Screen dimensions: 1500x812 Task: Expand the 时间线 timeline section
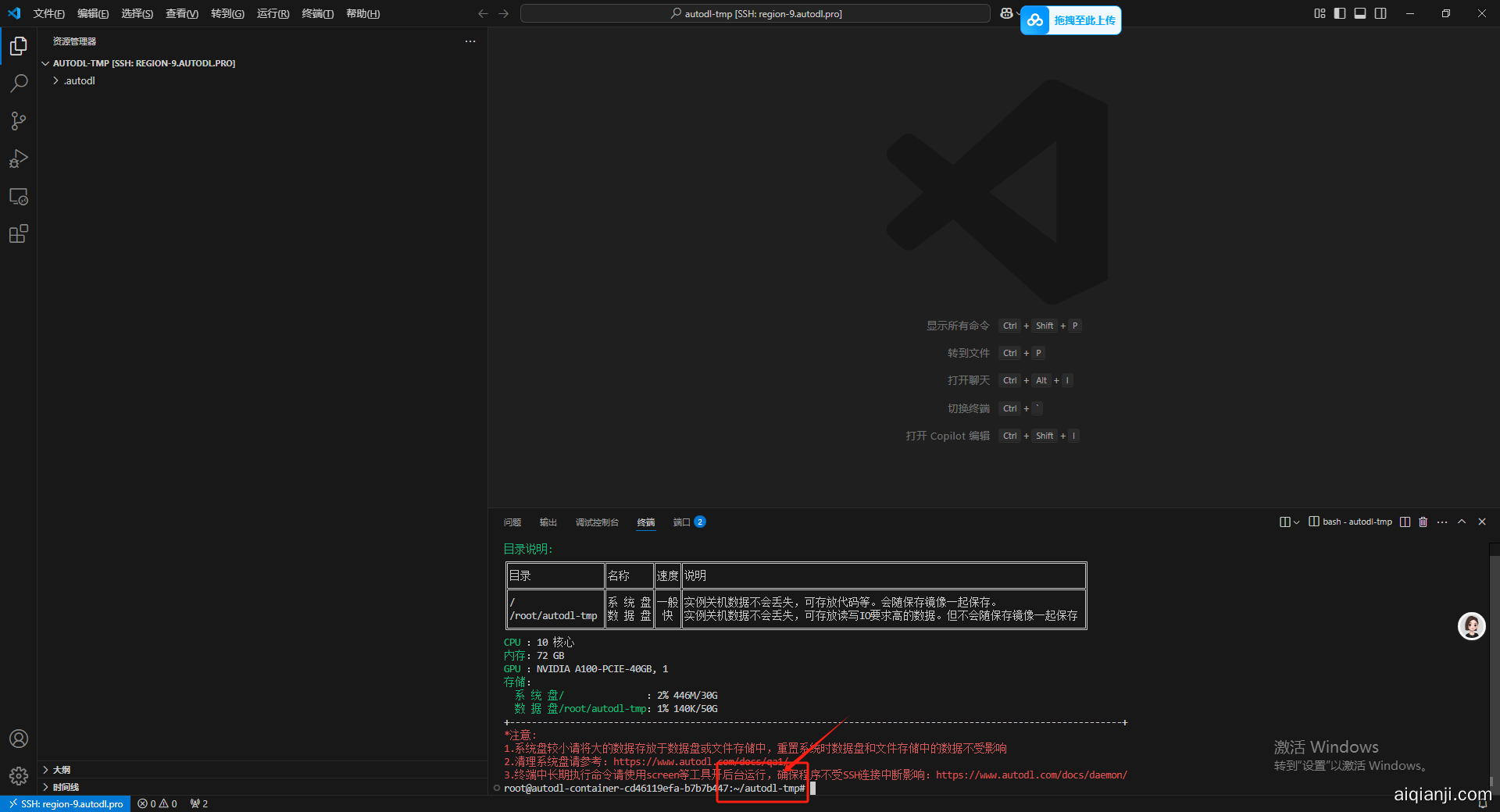(66, 787)
